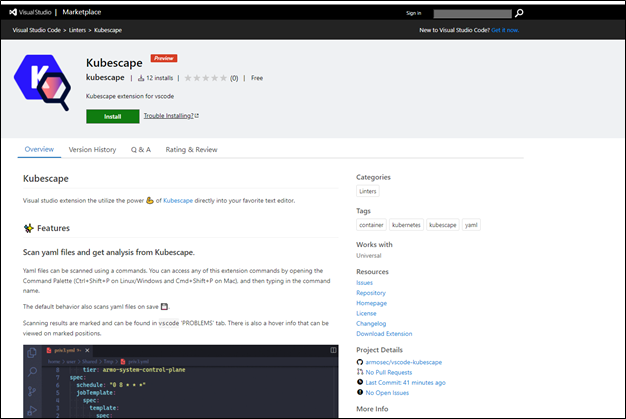The height and width of the screenshot is (419, 626).
Task: Click the Free price label
Action: [x=257, y=78]
